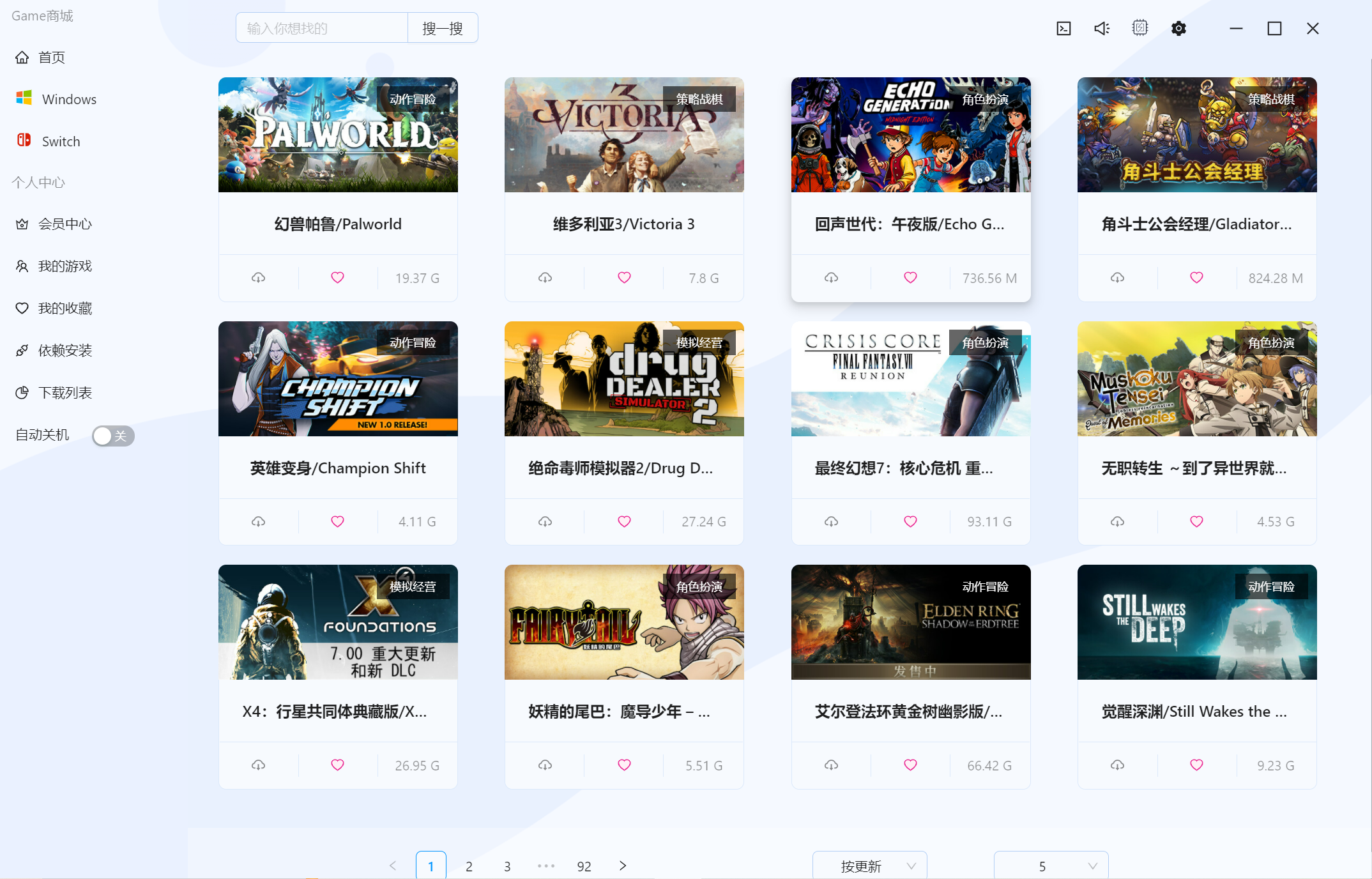Open 会员中心 member center

tap(54, 224)
